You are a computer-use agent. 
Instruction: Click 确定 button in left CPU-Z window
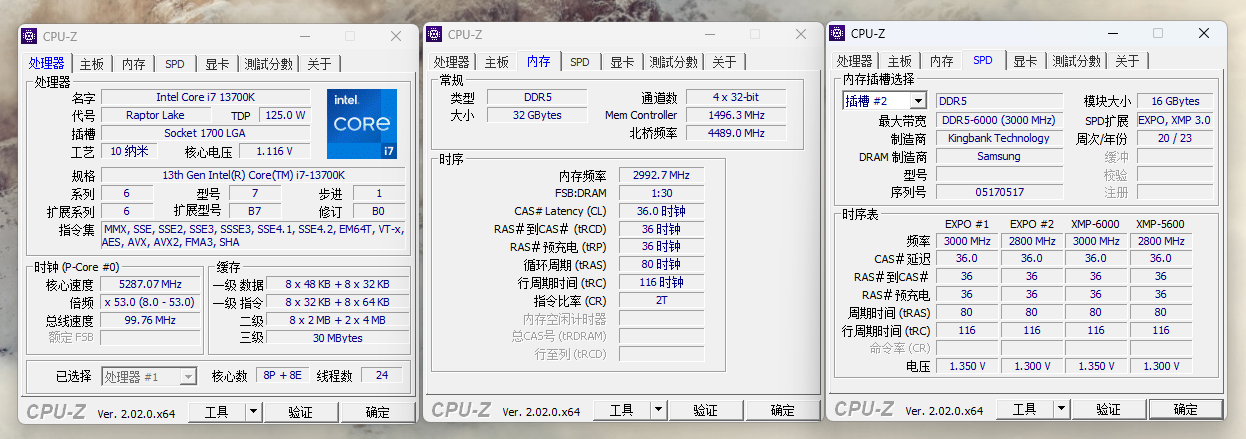click(x=378, y=412)
